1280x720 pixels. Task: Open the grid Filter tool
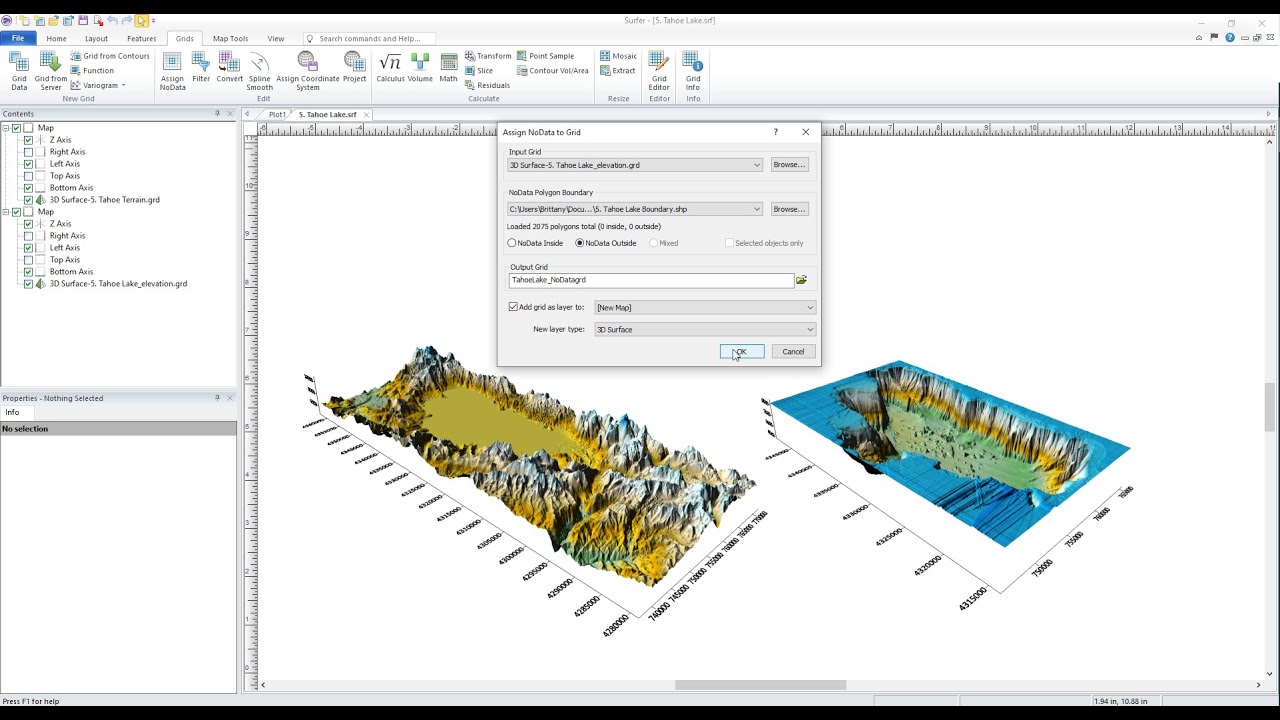[201, 68]
